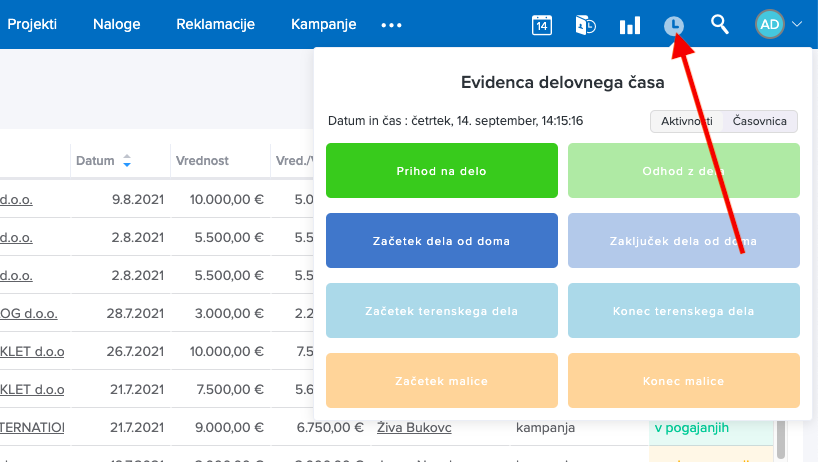Switch to the Časovnica view

click(x=760, y=121)
